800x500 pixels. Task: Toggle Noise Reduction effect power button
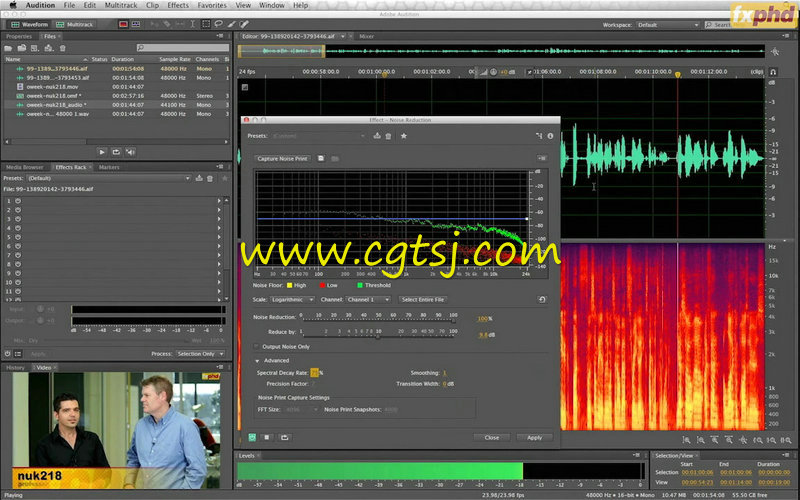coord(252,437)
